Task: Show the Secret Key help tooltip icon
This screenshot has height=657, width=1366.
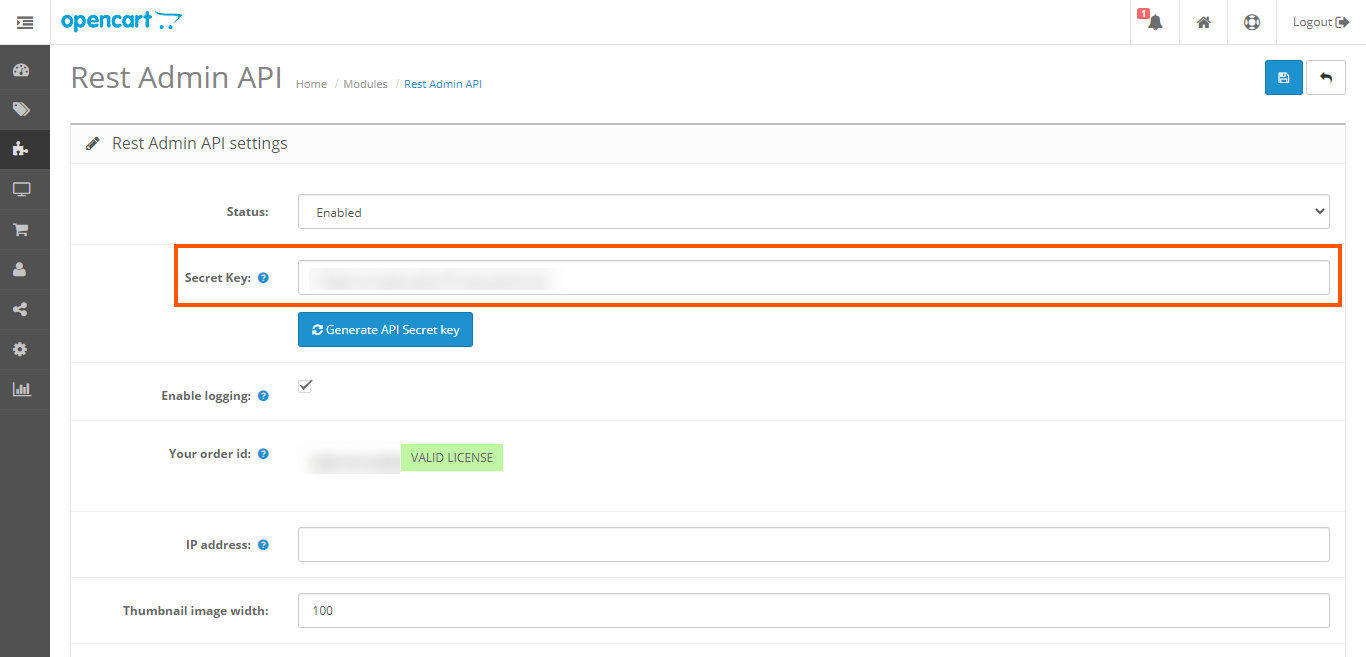Action: click(263, 278)
